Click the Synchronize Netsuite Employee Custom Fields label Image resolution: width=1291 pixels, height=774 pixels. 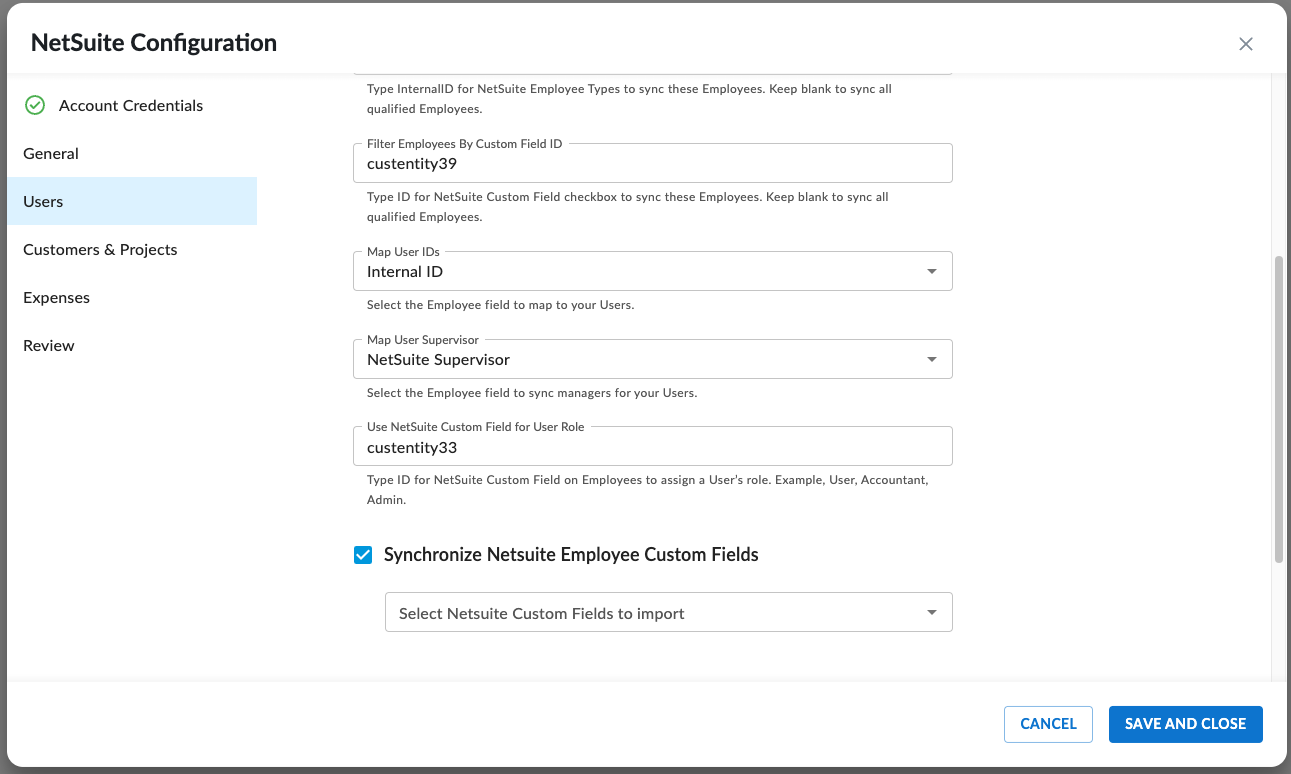pyautogui.click(x=571, y=555)
